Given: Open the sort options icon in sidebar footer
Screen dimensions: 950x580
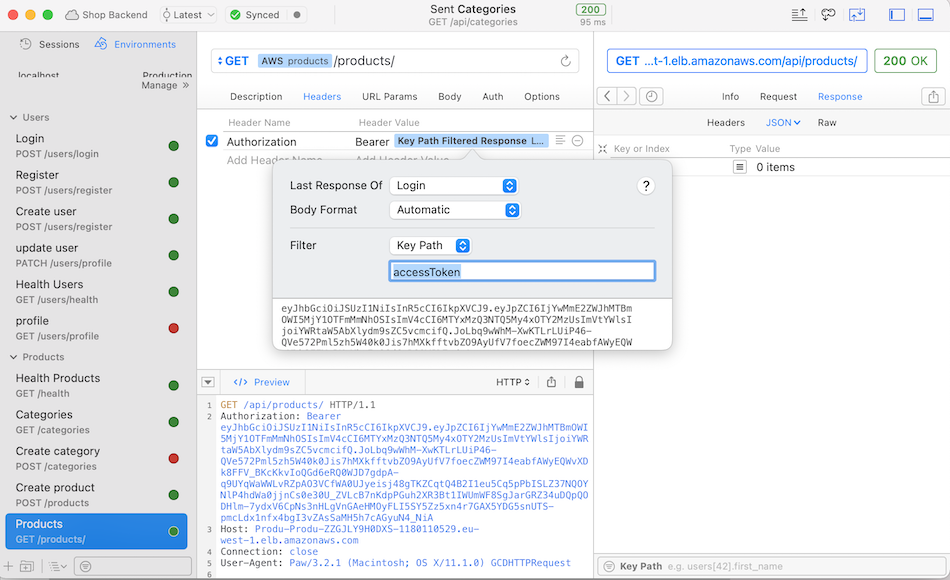Looking at the screenshot, I should tap(58, 567).
